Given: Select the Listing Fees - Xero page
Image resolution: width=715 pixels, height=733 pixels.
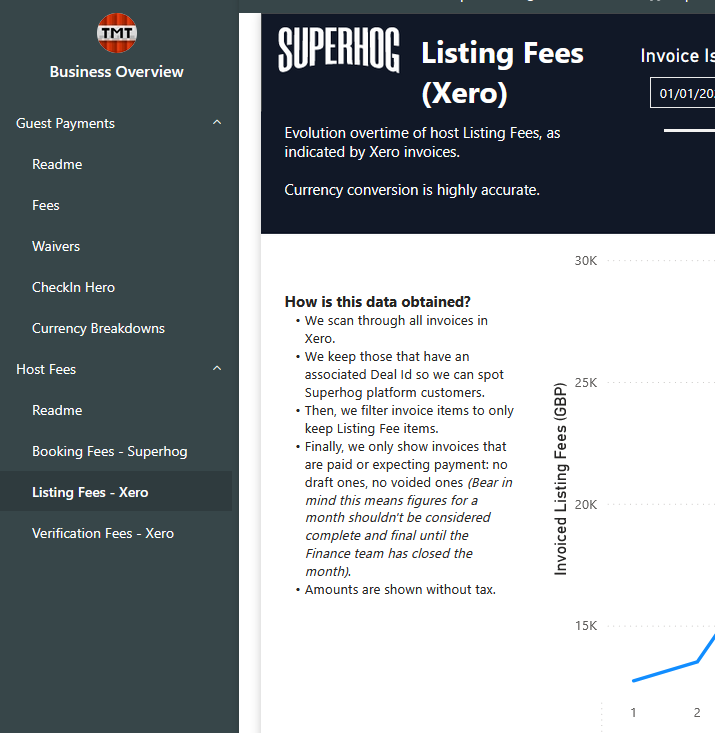Looking at the screenshot, I should [x=90, y=492].
